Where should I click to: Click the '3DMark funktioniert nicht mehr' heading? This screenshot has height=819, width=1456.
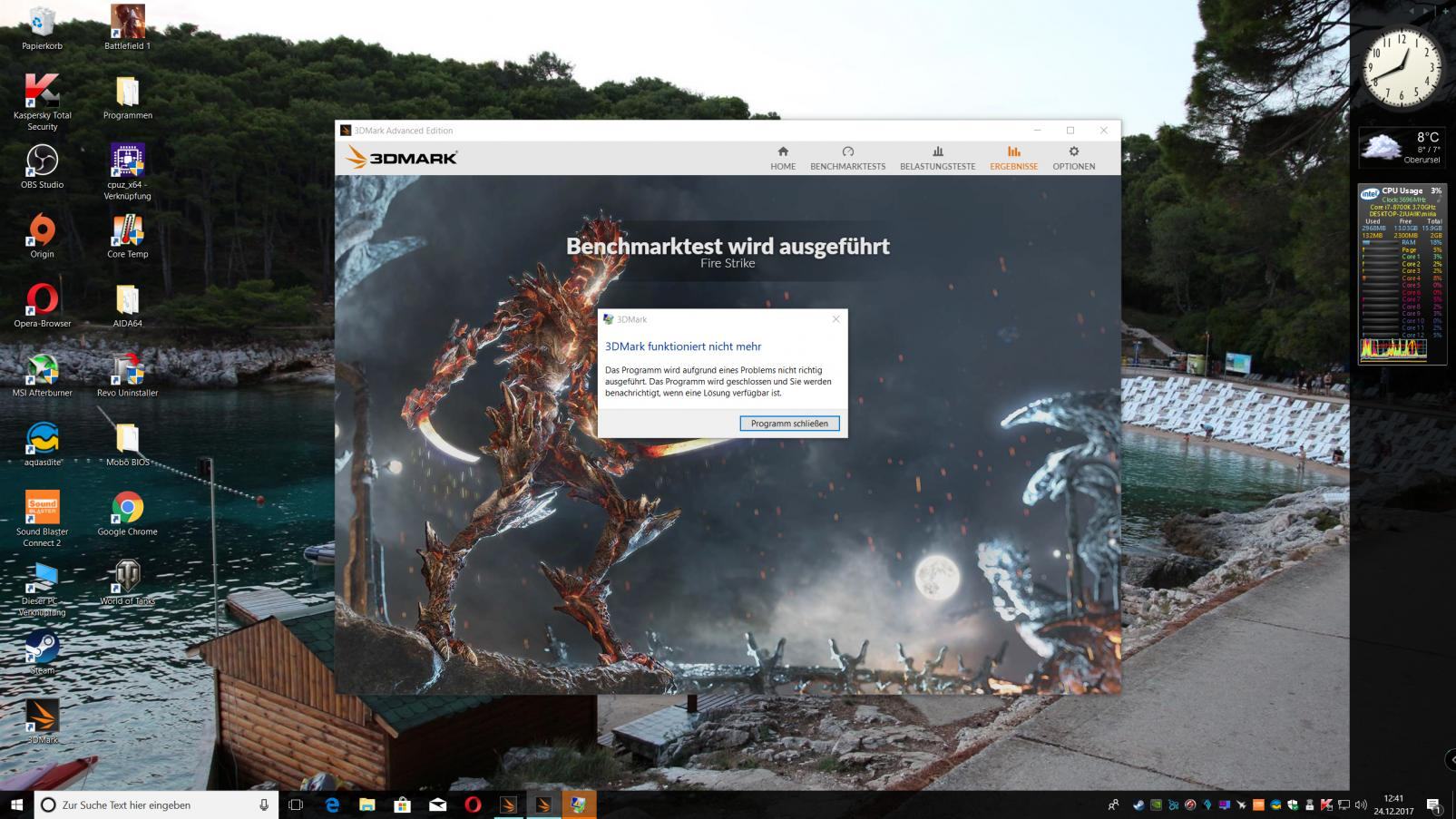pyautogui.click(x=683, y=346)
